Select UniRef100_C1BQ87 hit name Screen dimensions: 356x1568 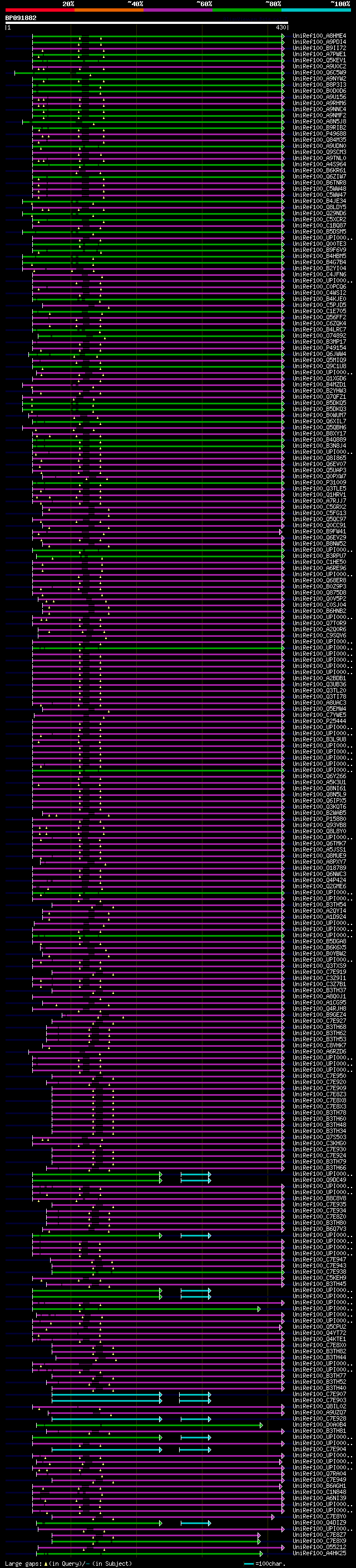pyautogui.click(x=319, y=225)
